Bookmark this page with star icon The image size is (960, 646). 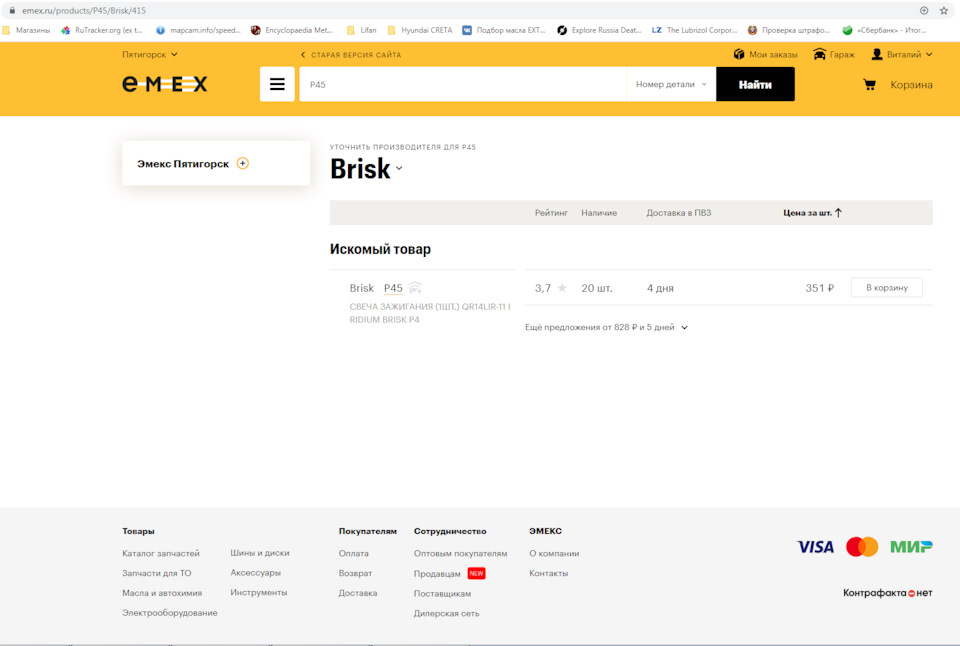(943, 10)
